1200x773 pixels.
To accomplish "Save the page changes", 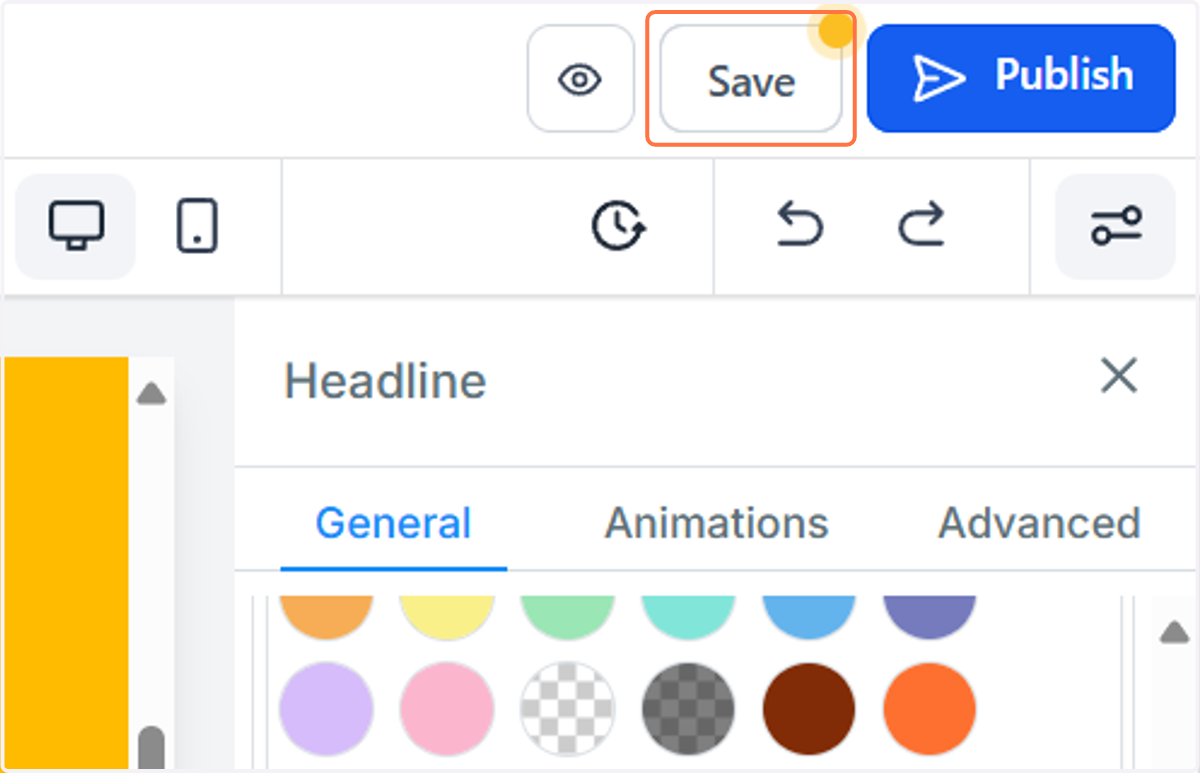I will pyautogui.click(x=751, y=81).
